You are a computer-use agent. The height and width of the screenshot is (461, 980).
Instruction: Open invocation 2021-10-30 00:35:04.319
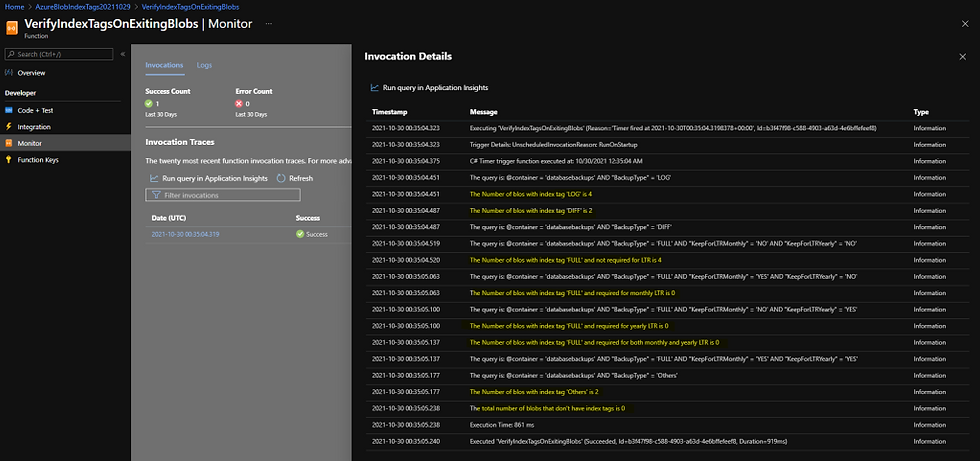click(x=185, y=234)
